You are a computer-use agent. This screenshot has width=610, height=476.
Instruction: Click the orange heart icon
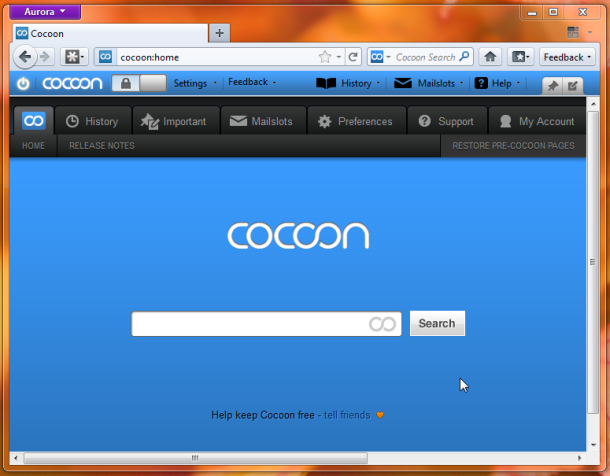tap(380, 415)
